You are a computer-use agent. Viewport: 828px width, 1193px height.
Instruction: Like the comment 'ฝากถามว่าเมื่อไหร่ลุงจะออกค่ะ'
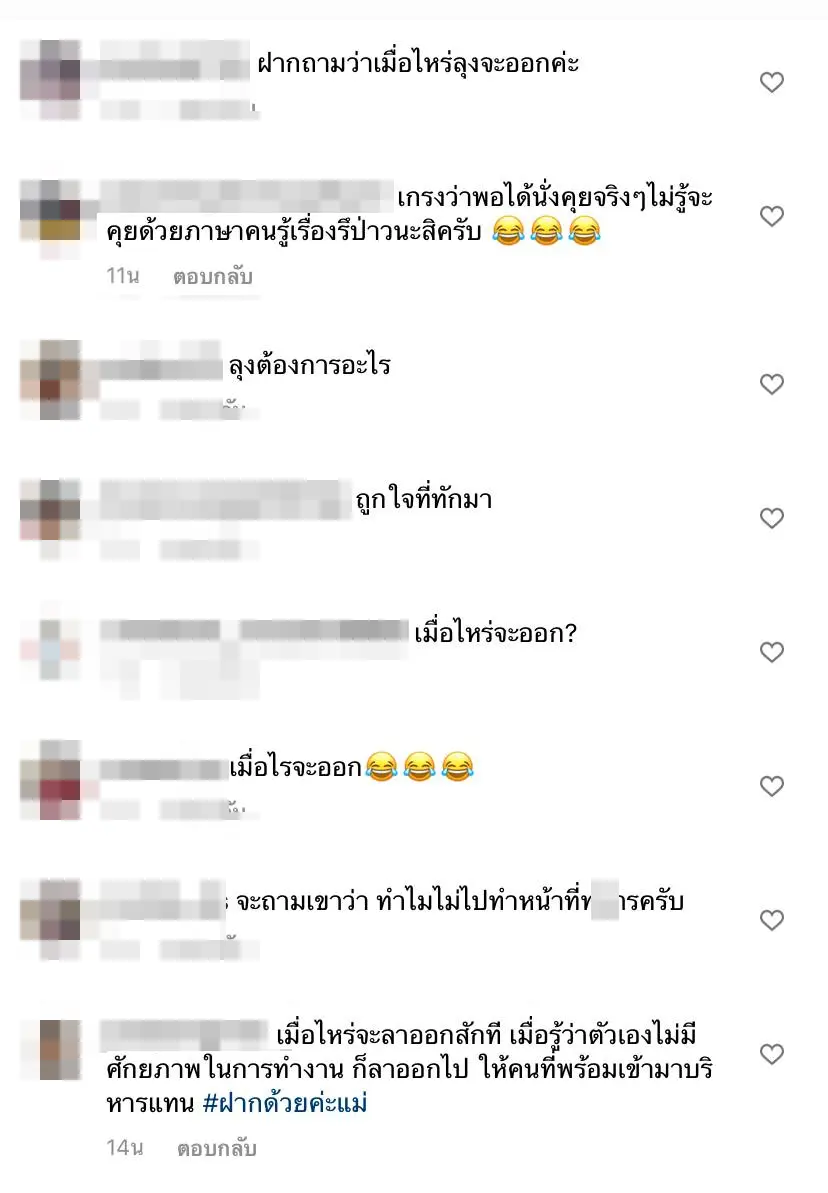coord(772,82)
